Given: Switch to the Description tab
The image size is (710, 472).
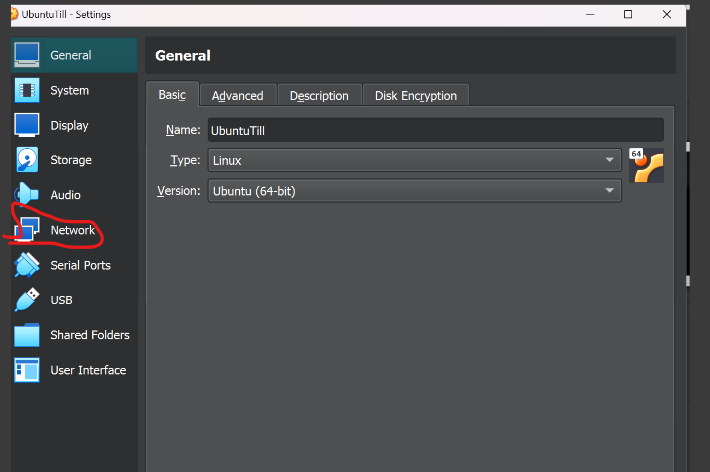Looking at the screenshot, I should 319,96.
